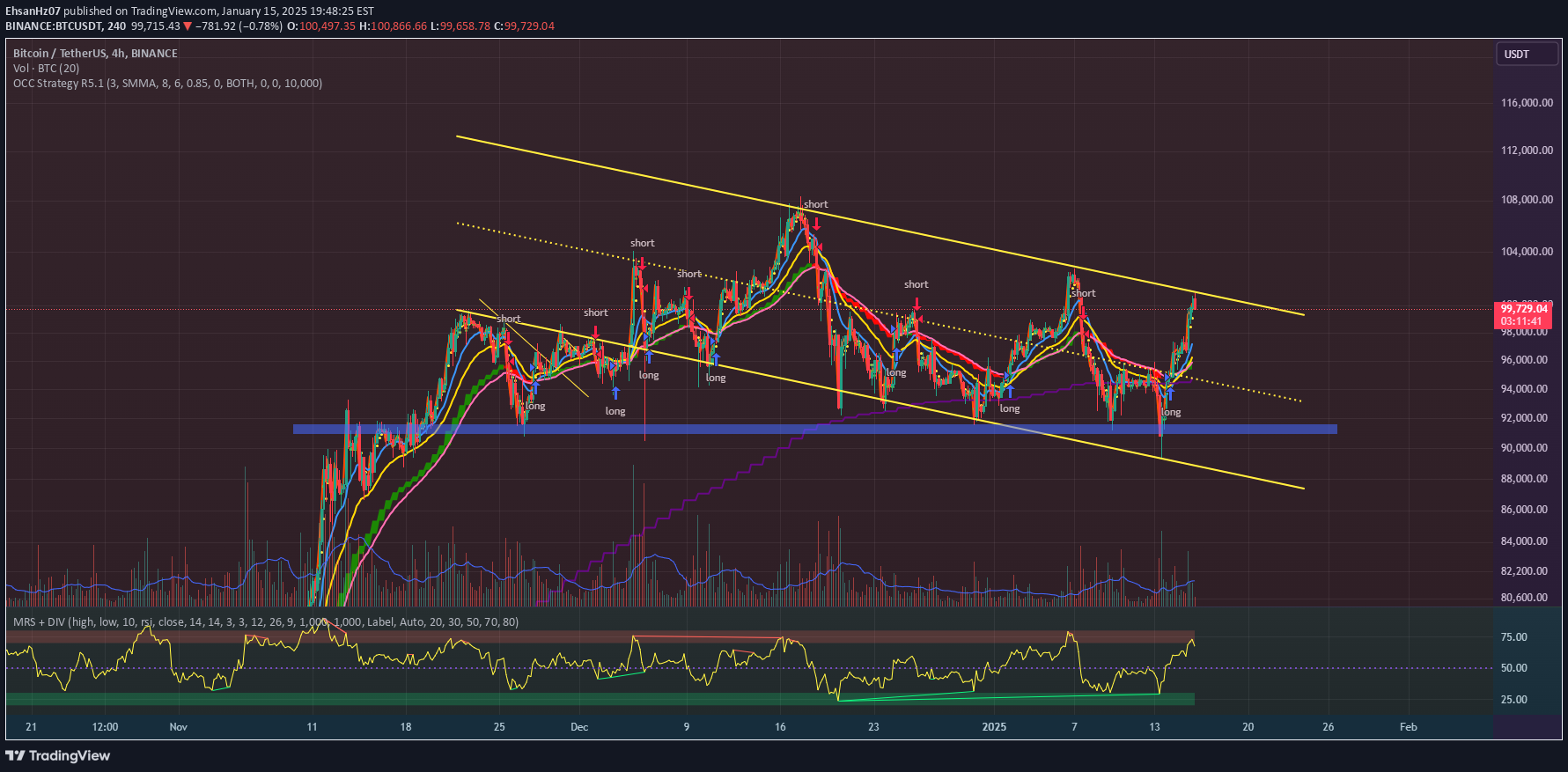
Task: Click the red down-triangle beside −781.92
Action: pyautogui.click(x=188, y=26)
